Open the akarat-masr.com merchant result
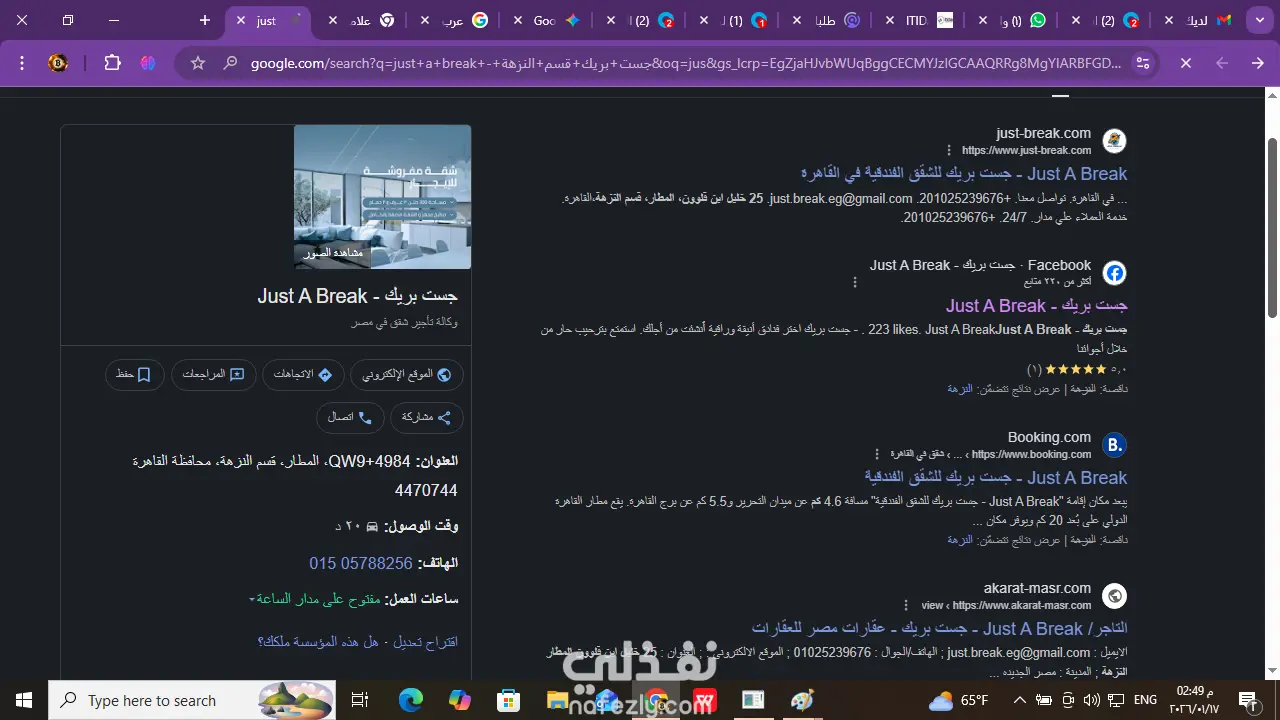The height and width of the screenshot is (720, 1280). (939, 629)
